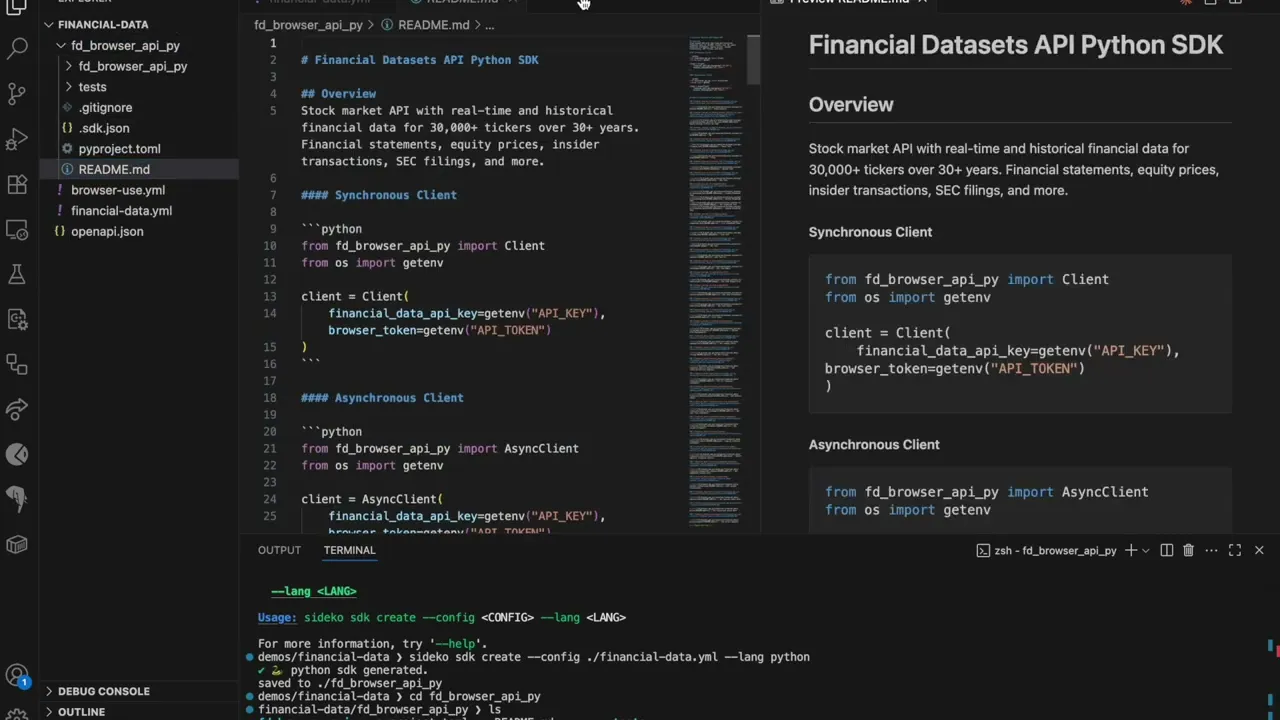1280x720 pixels.
Task: Click the pie-chart circle activity bar icon
Action: click(17, 454)
